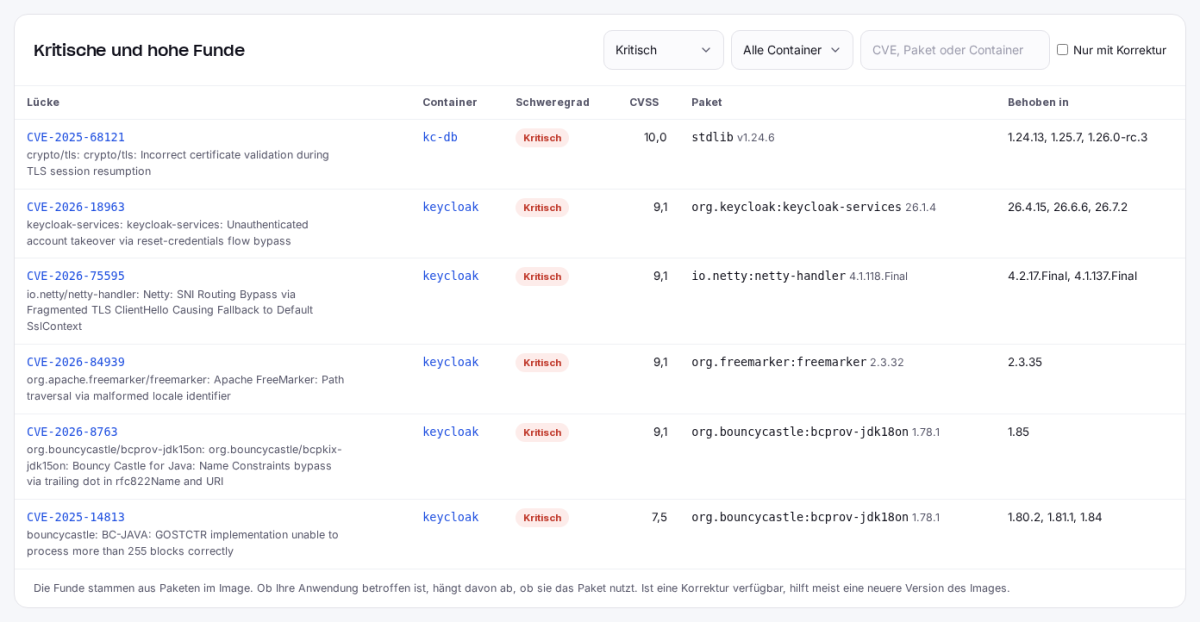
Task: Click the Bouncy Castle Name Constraints bypass description
Action: click(184, 465)
